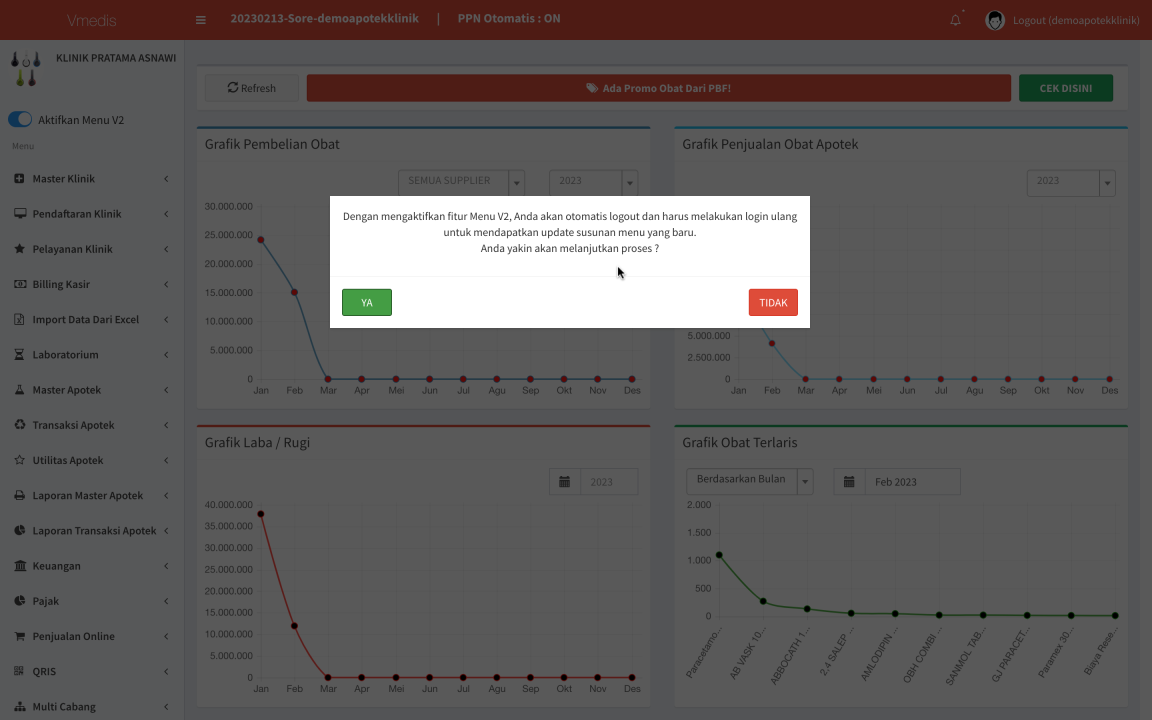Confirm with the green YA button

click(x=367, y=303)
